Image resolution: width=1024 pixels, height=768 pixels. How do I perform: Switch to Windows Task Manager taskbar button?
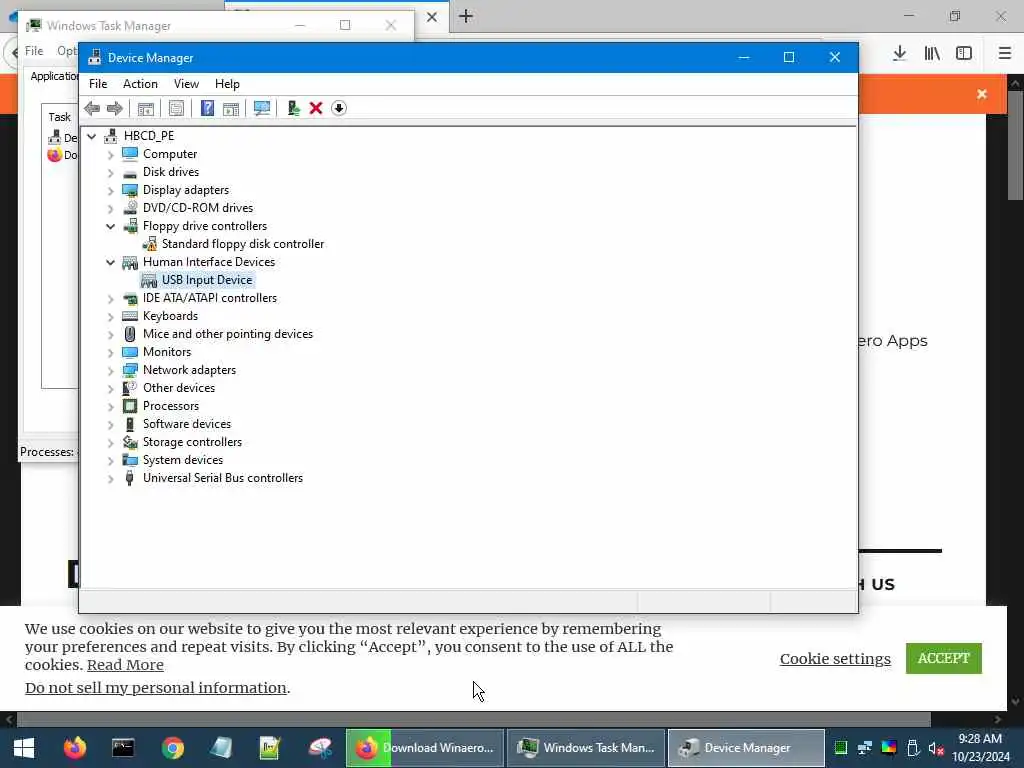tap(586, 748)
